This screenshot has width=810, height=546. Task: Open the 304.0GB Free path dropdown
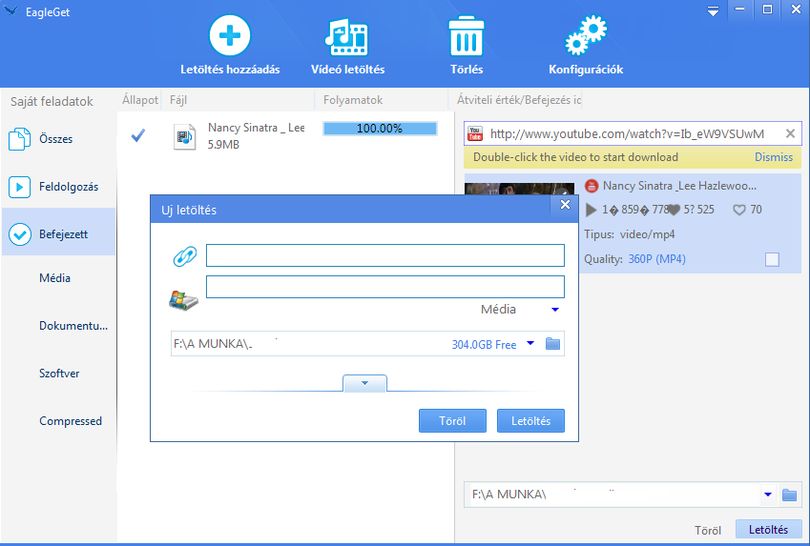[530, 343]
